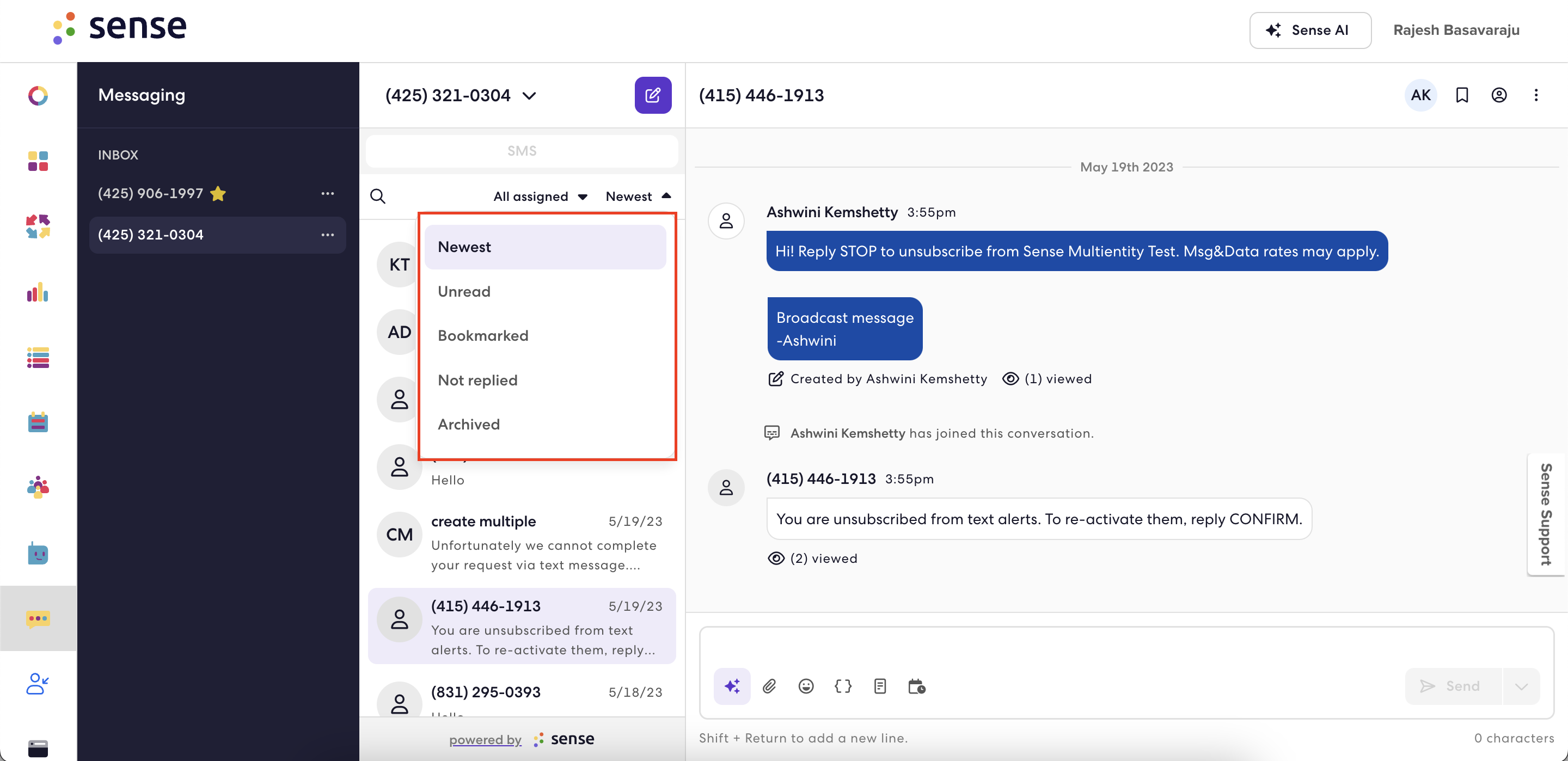Click Created by Ashwini Kemshetty note
Viewport: 1568px width, 761px height.
coord(877,379)
